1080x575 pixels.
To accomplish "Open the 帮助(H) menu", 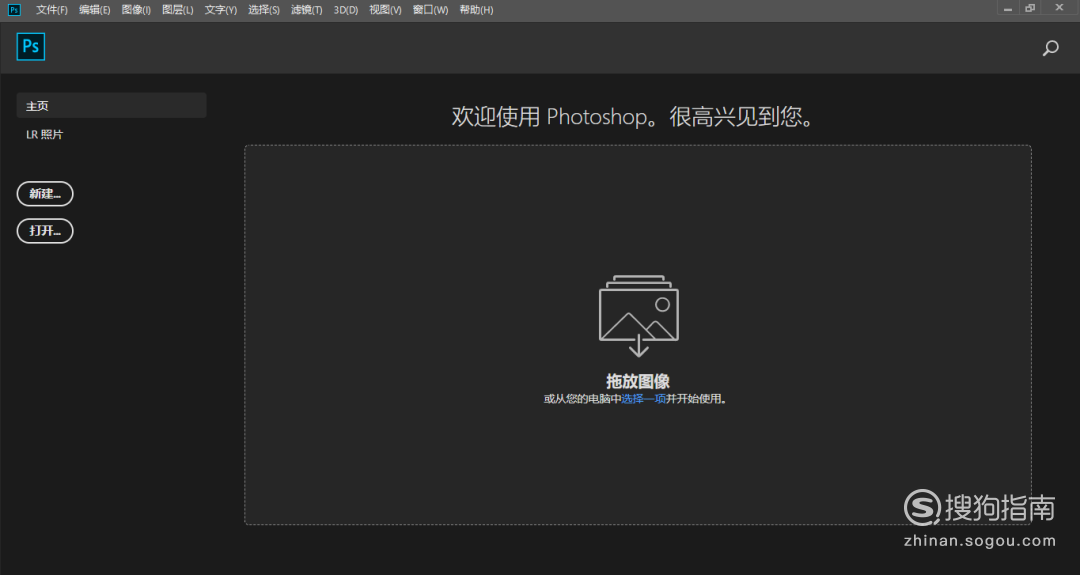I will click(x=477, y=10).
